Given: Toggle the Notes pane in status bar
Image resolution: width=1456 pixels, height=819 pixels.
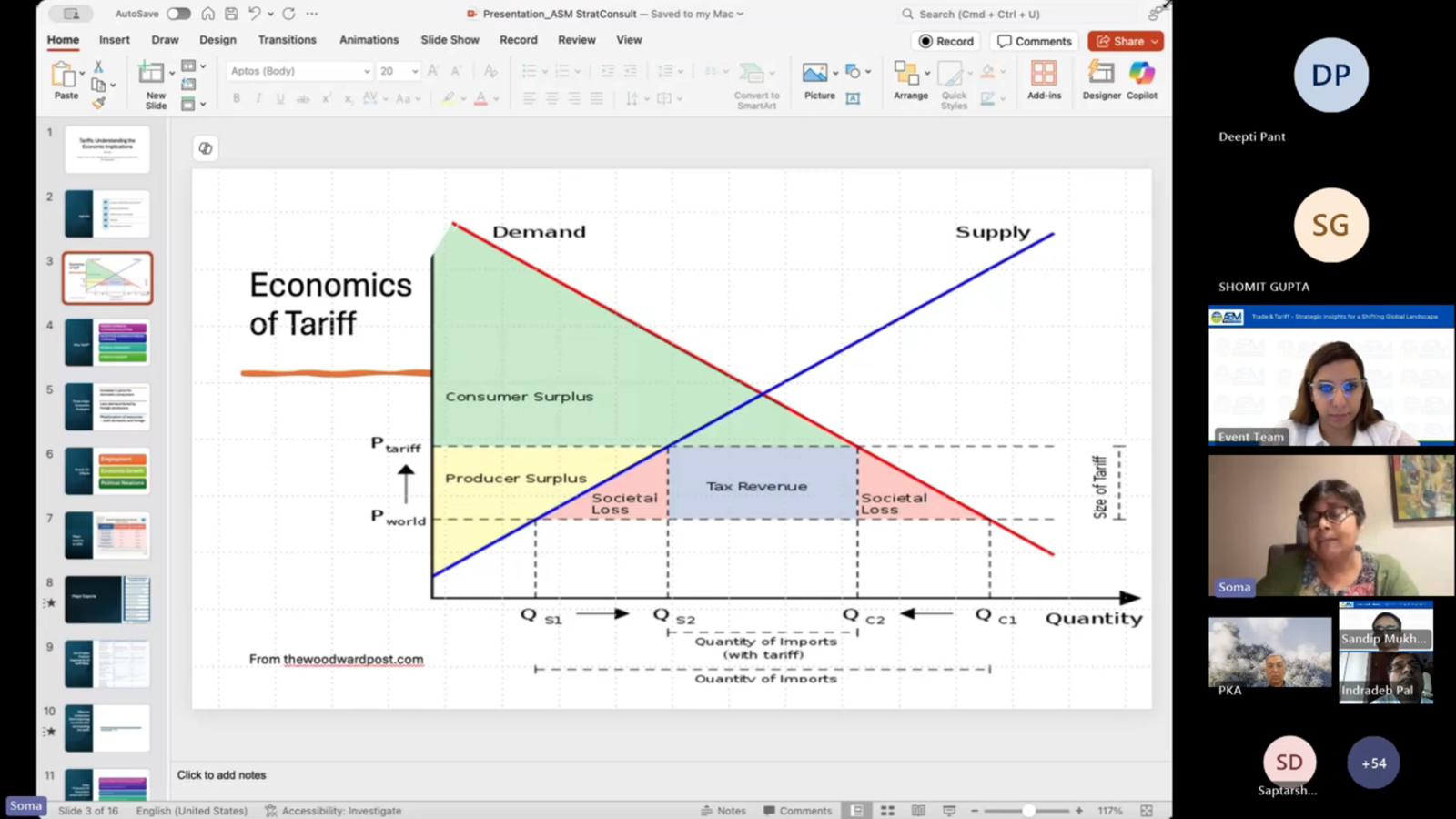Looking at the screenshot, I should (x=723, y=810).
